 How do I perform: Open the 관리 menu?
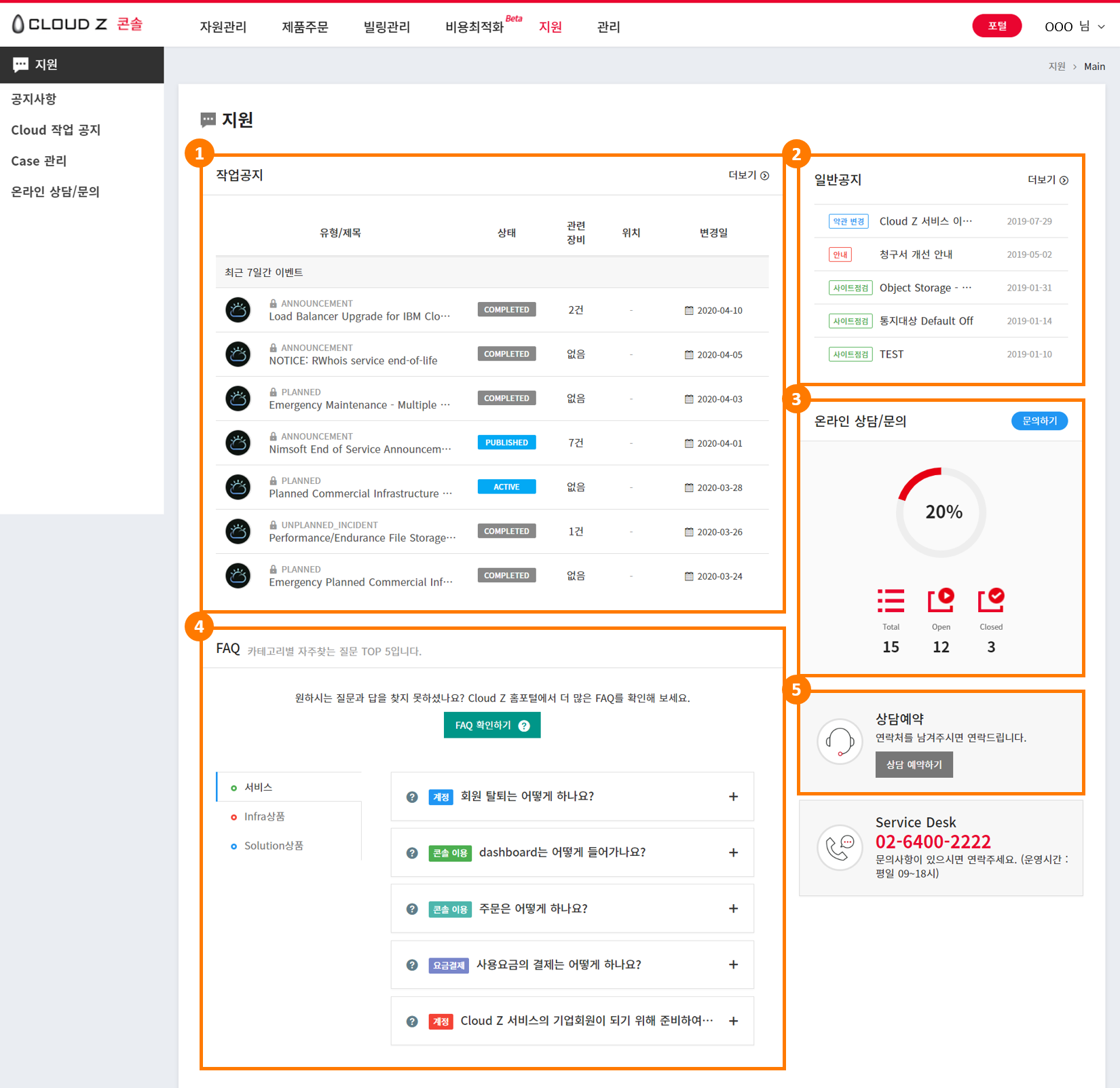[609, 27]
